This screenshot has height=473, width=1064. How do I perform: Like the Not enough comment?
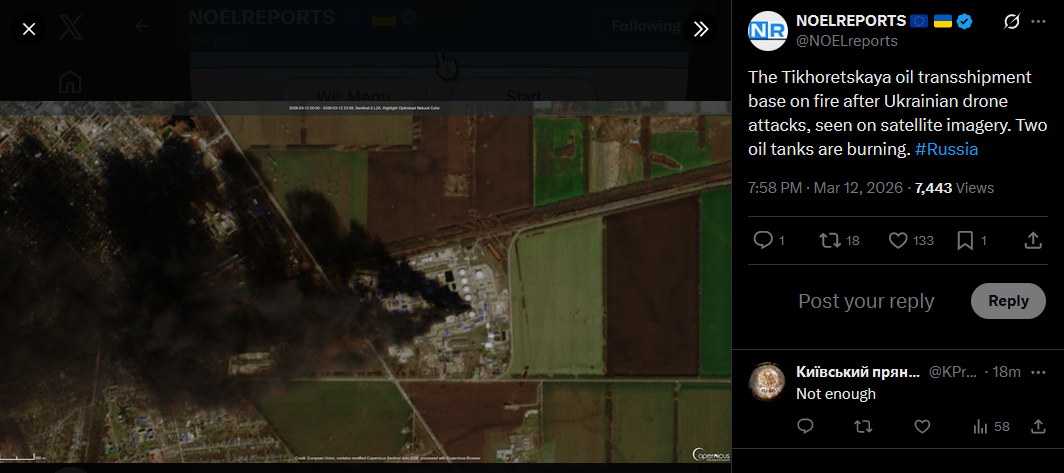coord(922,426)
